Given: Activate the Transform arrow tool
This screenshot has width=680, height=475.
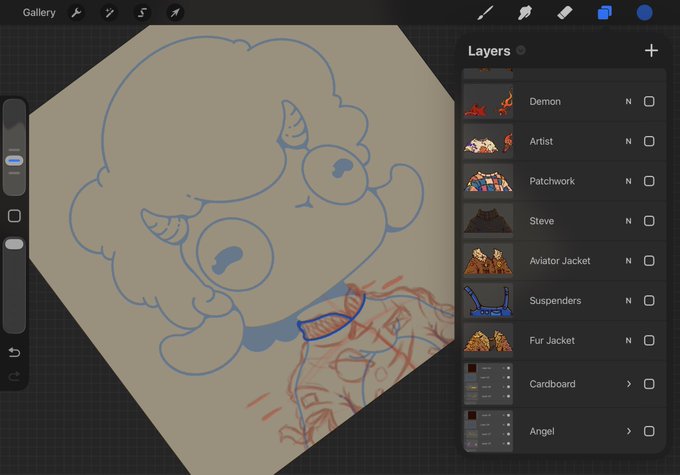Looking at the screenshot, I should (x=175, y=13).
